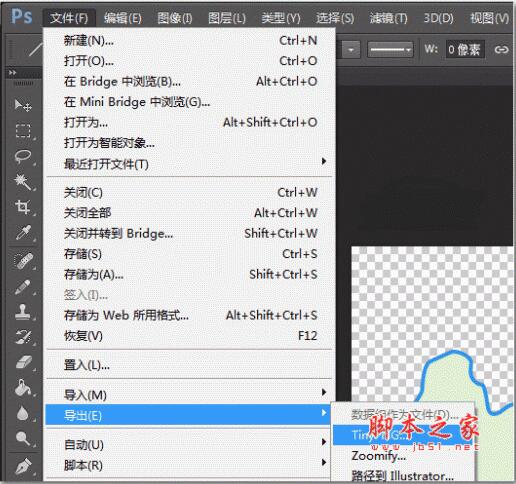This screenshot has height=484, width=516.
Task: Select the Brush tool
Action: tap(23, 287)
